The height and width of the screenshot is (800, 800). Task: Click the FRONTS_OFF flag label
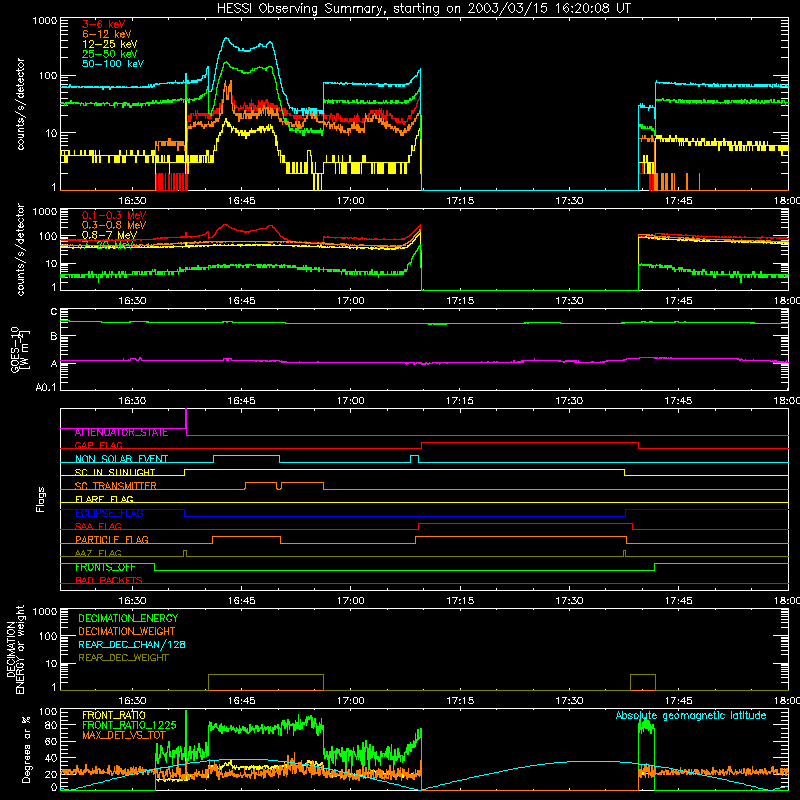[x=105, y=567]
